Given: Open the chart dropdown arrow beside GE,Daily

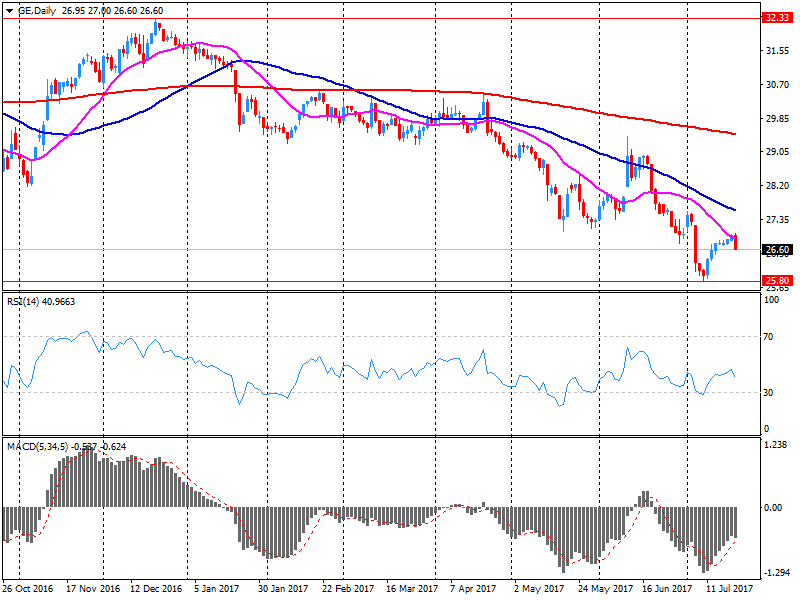Looking at the screenshot, I should coord(9,11).
